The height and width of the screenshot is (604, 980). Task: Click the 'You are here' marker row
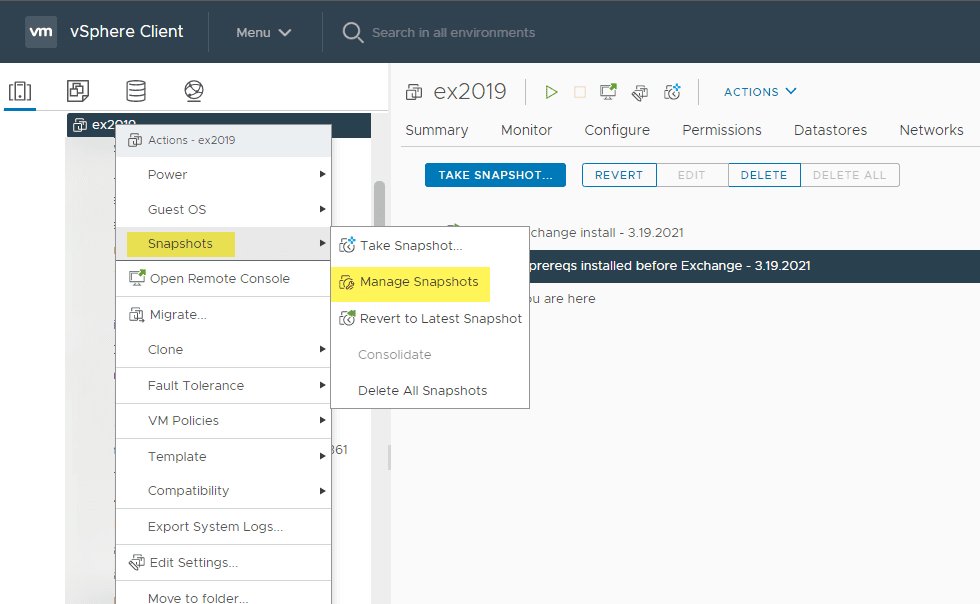tap(562, 299)
